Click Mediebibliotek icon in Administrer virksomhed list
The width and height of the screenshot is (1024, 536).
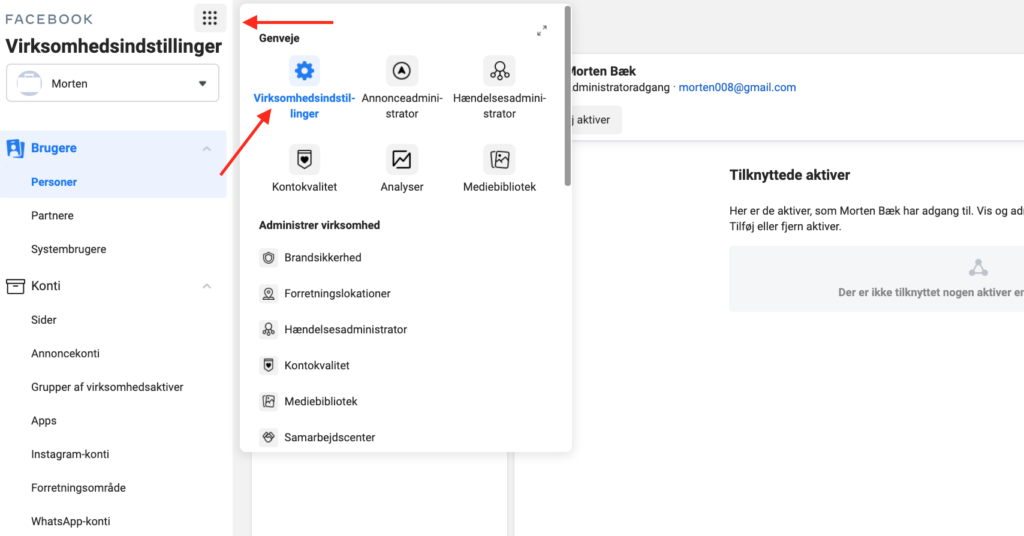(x=268, y=402)
